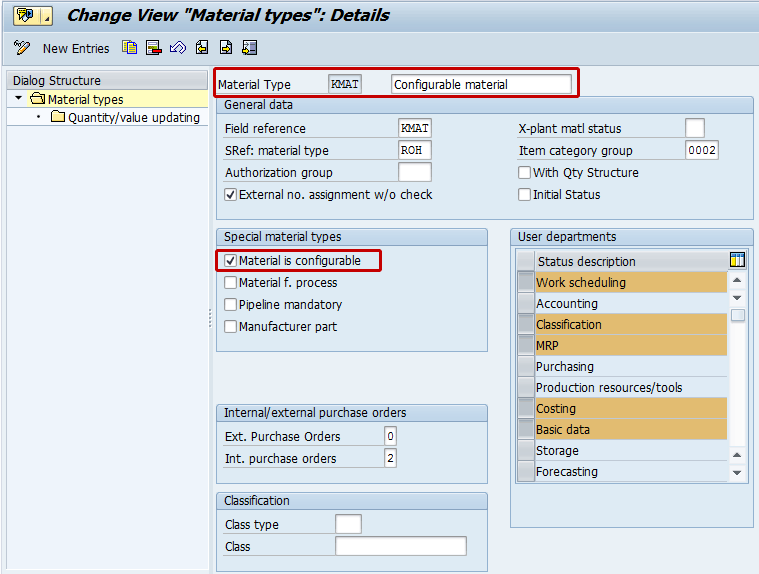Viewport: 759px width, 574px height.
Task: Collapse the Material types tree node
Action: 18,99
